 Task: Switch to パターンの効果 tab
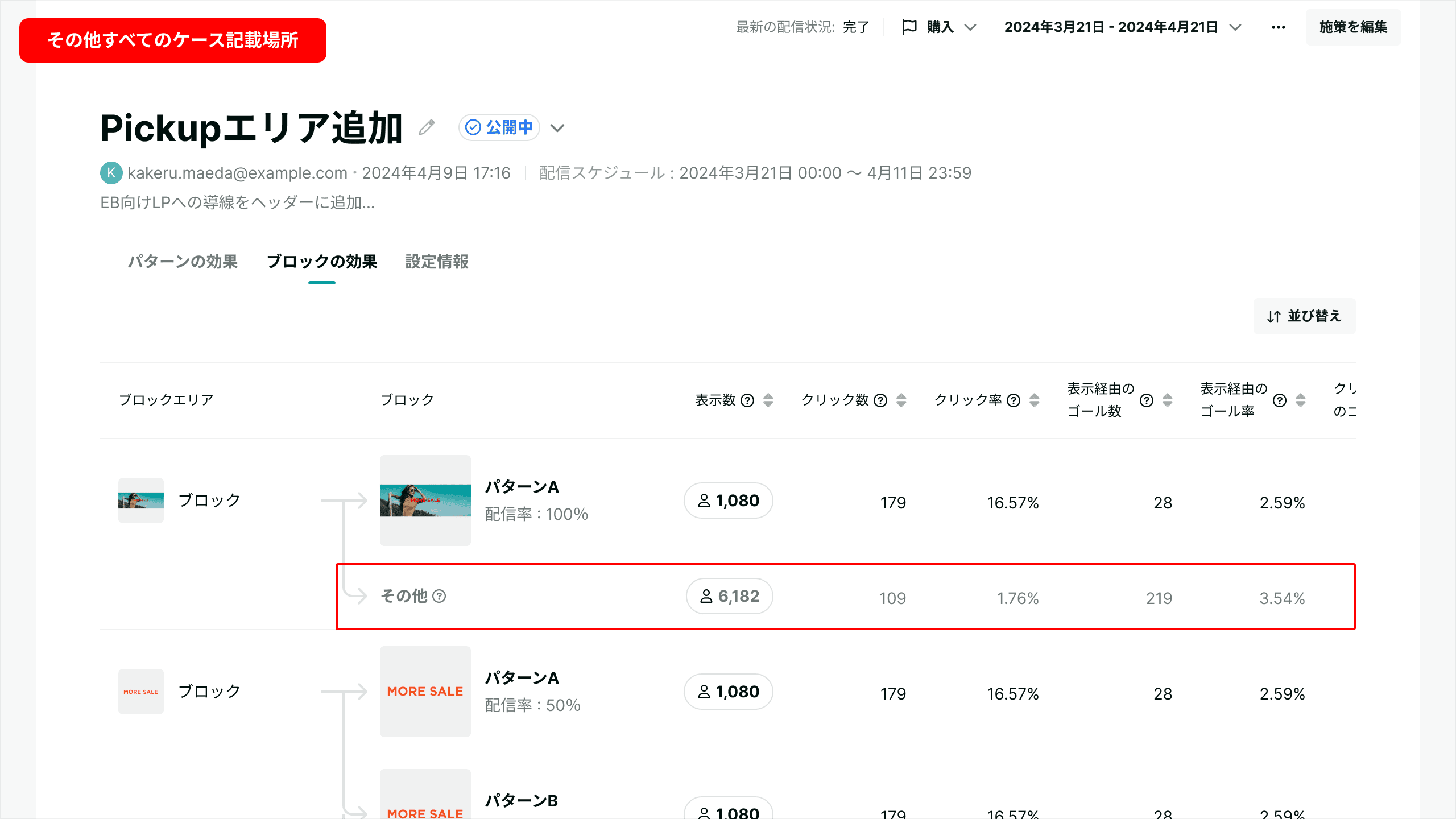(x=183, y=262)
